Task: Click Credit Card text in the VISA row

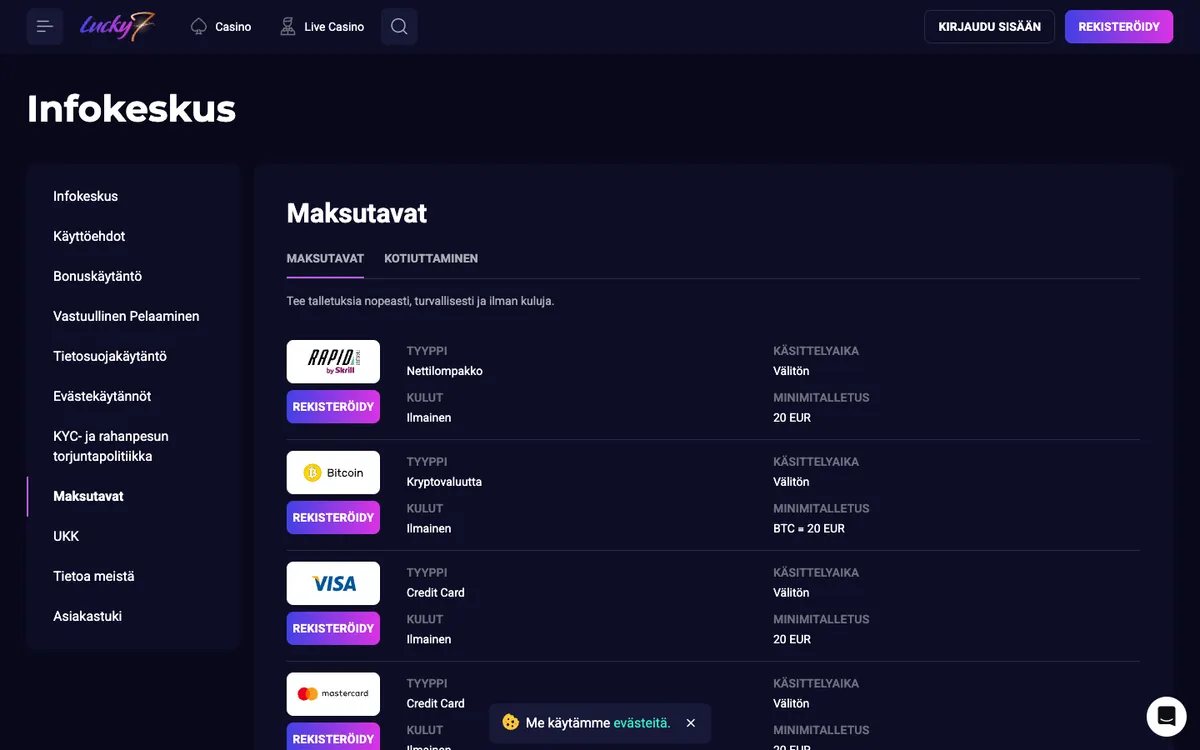Action: [436, 593]
